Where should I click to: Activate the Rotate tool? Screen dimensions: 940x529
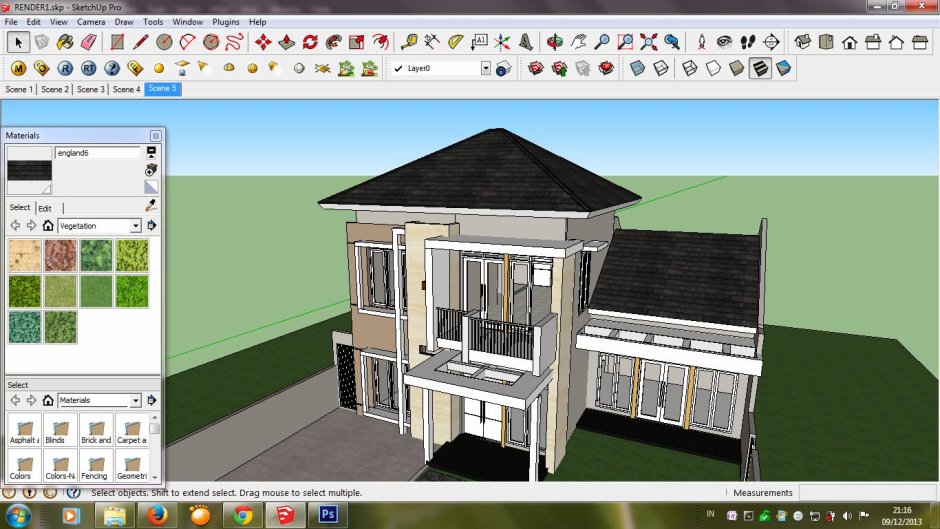pyautogui.click(x=310, y=42)
